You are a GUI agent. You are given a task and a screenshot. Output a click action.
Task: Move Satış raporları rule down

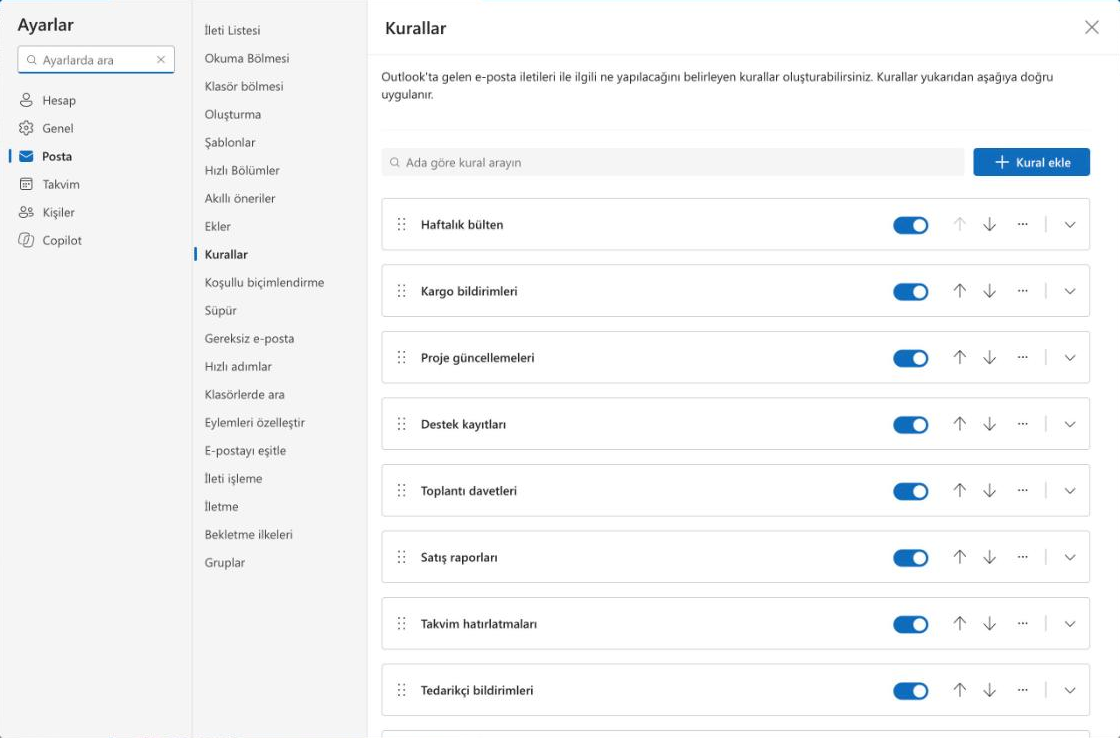point(989,557)
